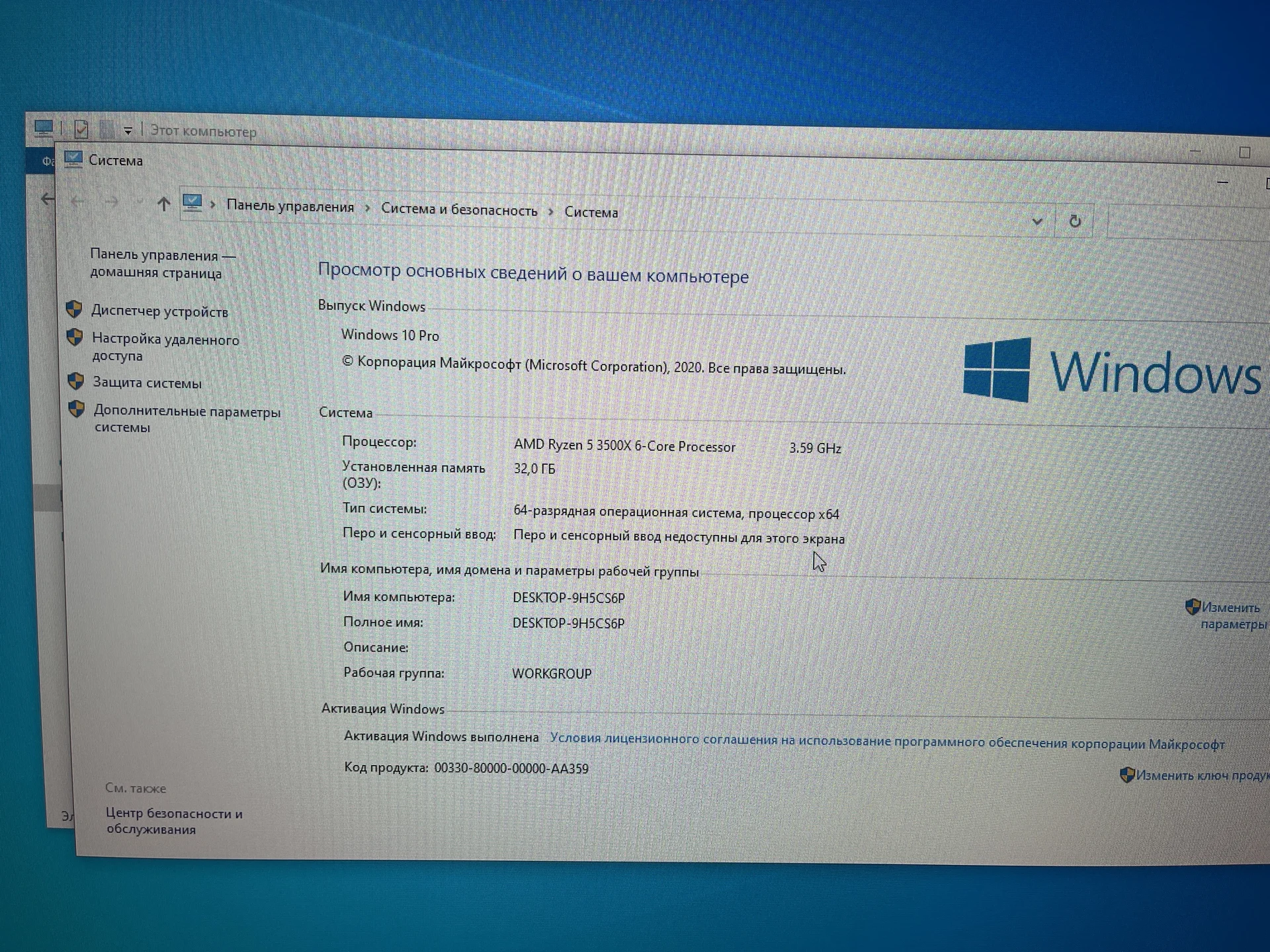Click the Активация Windows выполнена status text

441,736
